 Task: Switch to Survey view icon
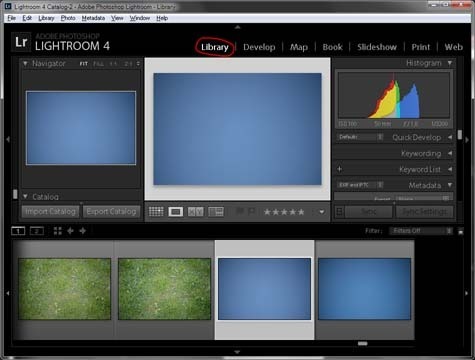click(x=216, y=212)
